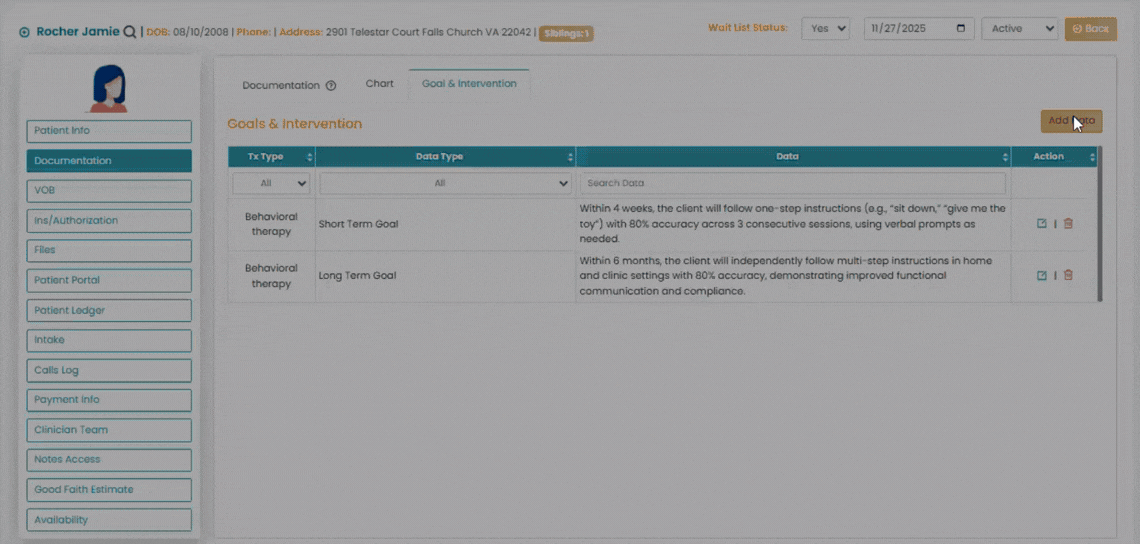The image size is (1140, 544).
Task: Open the Data Type filter dropdown
Action: click(446, 183)
